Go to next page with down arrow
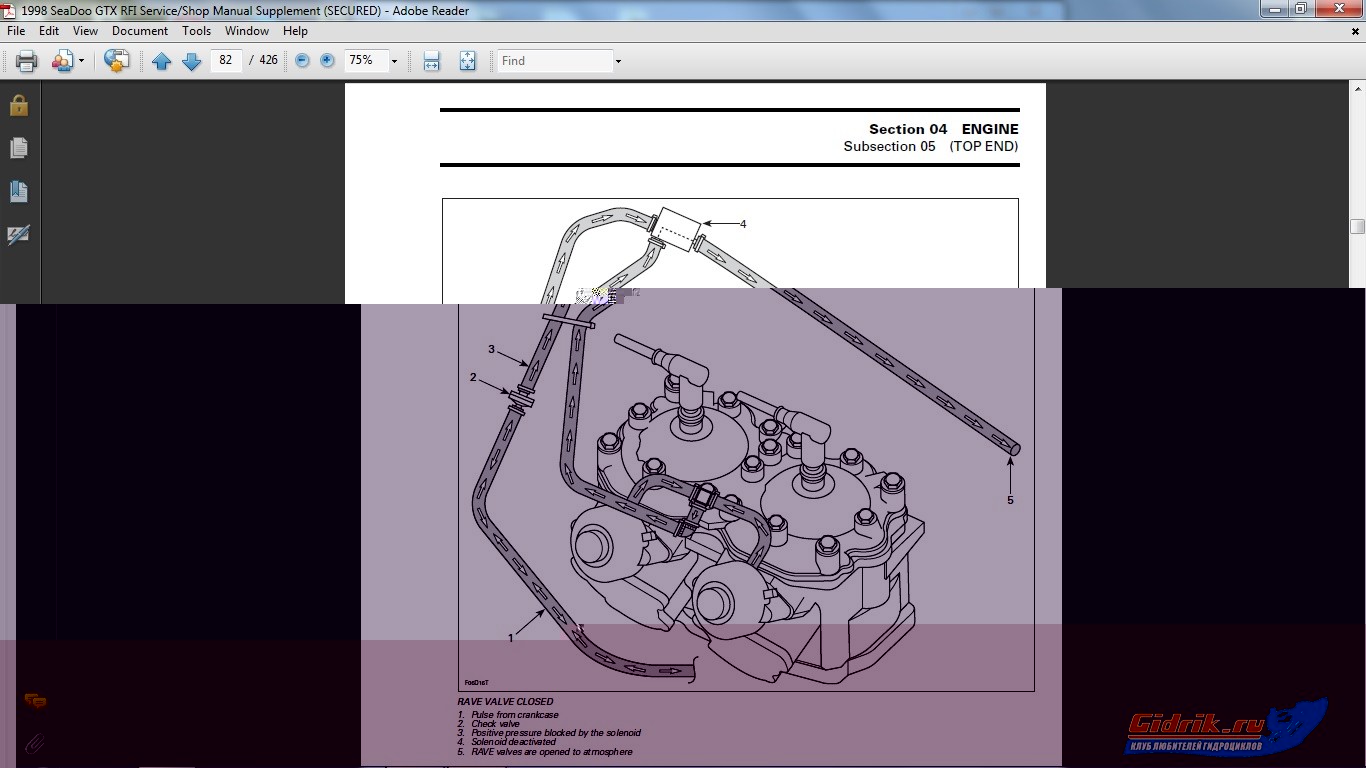This screenshot has width=1366, height=768. [x=191, y=61]
